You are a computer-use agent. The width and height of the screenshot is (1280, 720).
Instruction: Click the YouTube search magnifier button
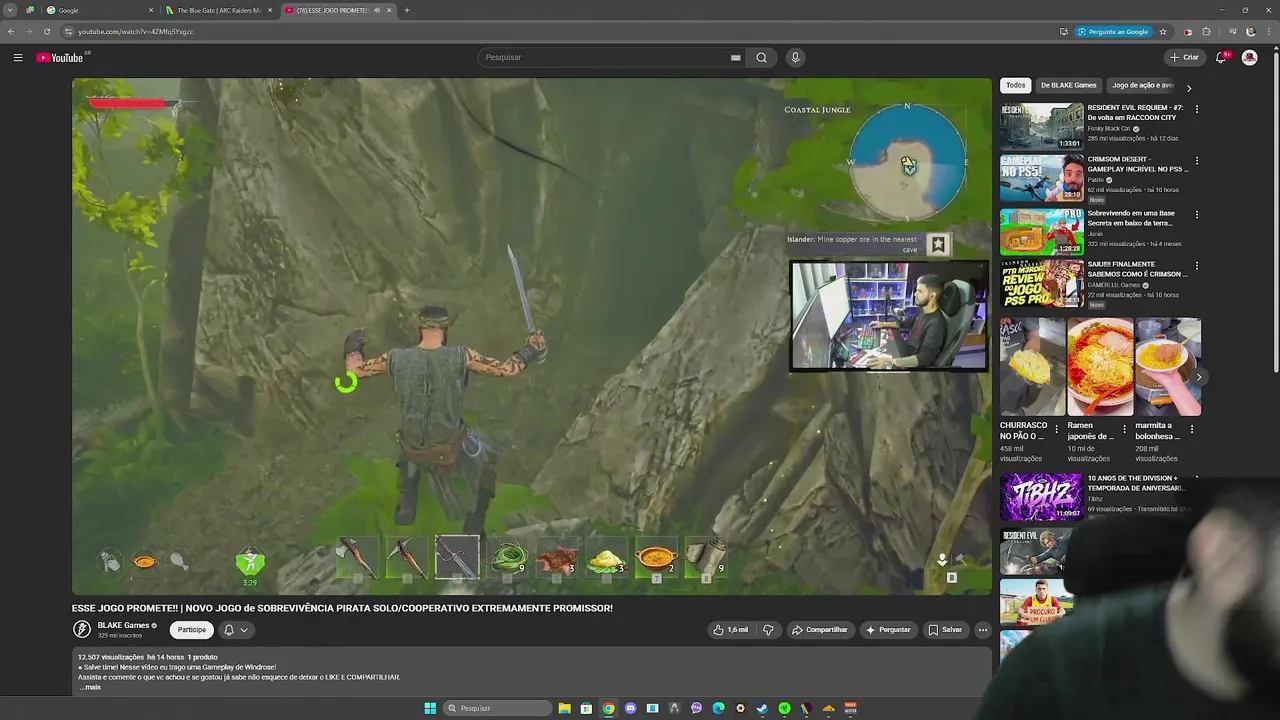[761, 57]
